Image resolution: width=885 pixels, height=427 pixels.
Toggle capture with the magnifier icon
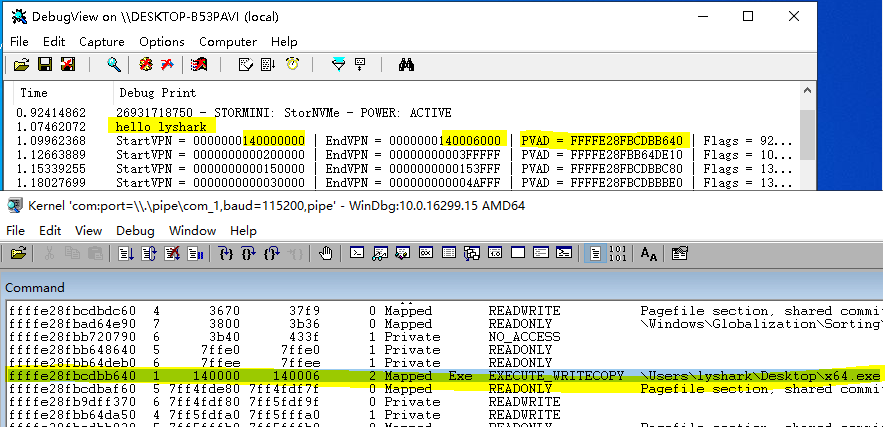pos(114,65)
